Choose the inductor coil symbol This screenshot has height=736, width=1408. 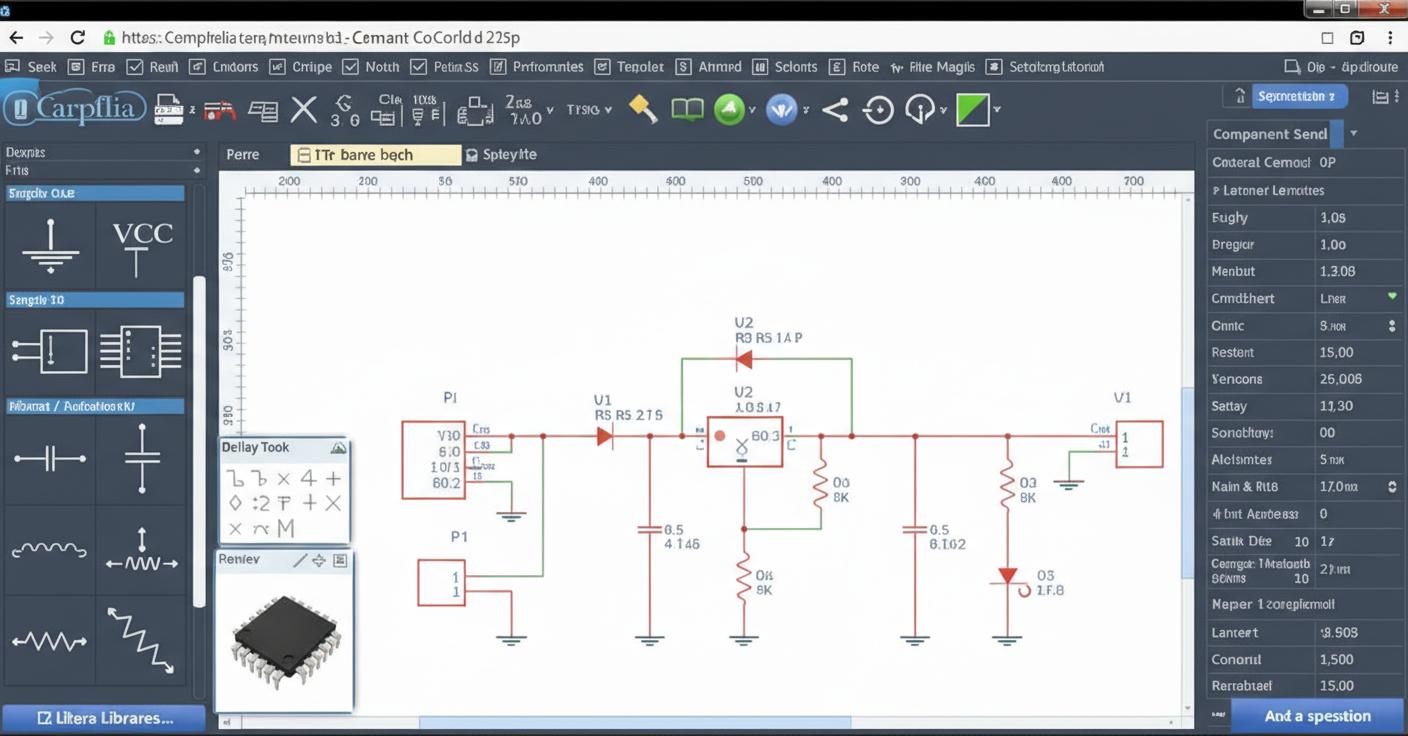[50, 550]
